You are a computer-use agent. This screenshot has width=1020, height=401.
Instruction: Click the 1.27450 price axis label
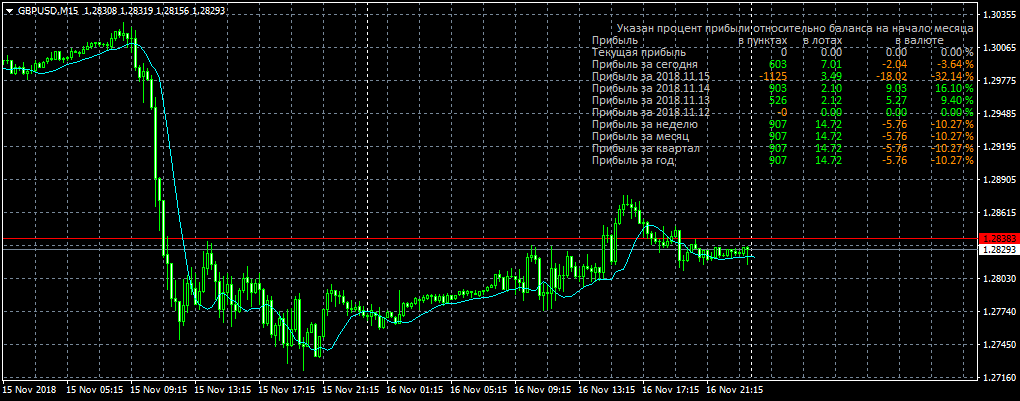pyautogui.click(x=999, y=344)
